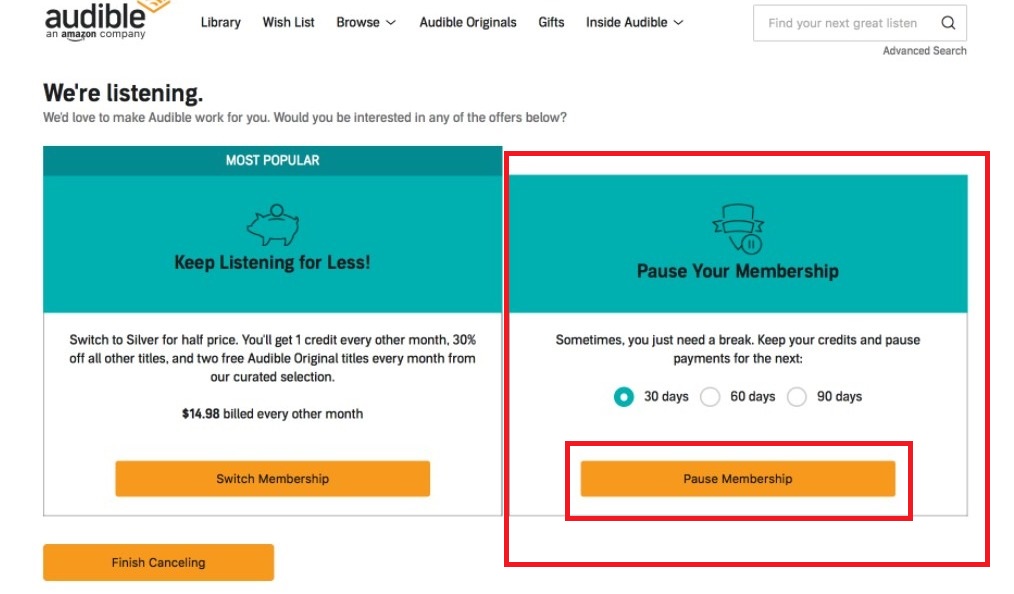This screenshot has height=594, width=1014.
Task: Click Finish Canceling button
Action: pyautogui.click(x=158, y=563)
